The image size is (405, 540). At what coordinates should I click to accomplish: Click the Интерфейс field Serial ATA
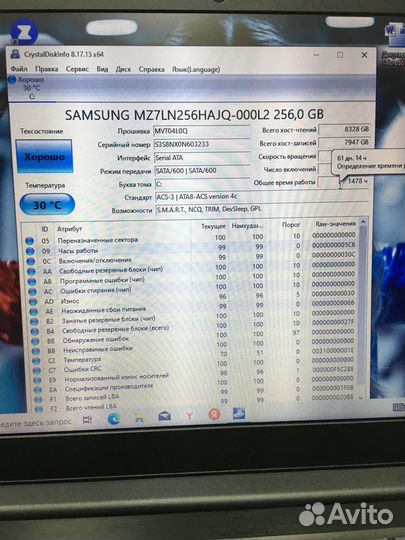coord(202,158)
